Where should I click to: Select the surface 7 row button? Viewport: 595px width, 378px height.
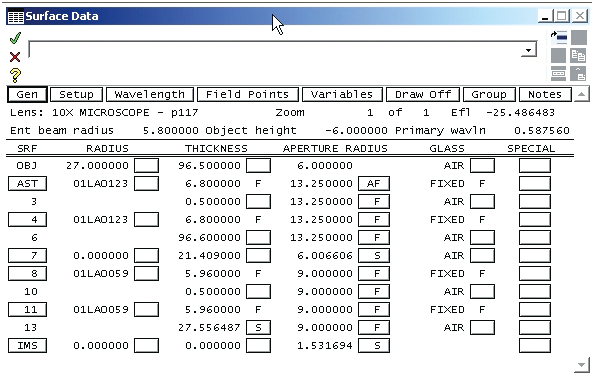pyautogui.click(x=27, y=255)
